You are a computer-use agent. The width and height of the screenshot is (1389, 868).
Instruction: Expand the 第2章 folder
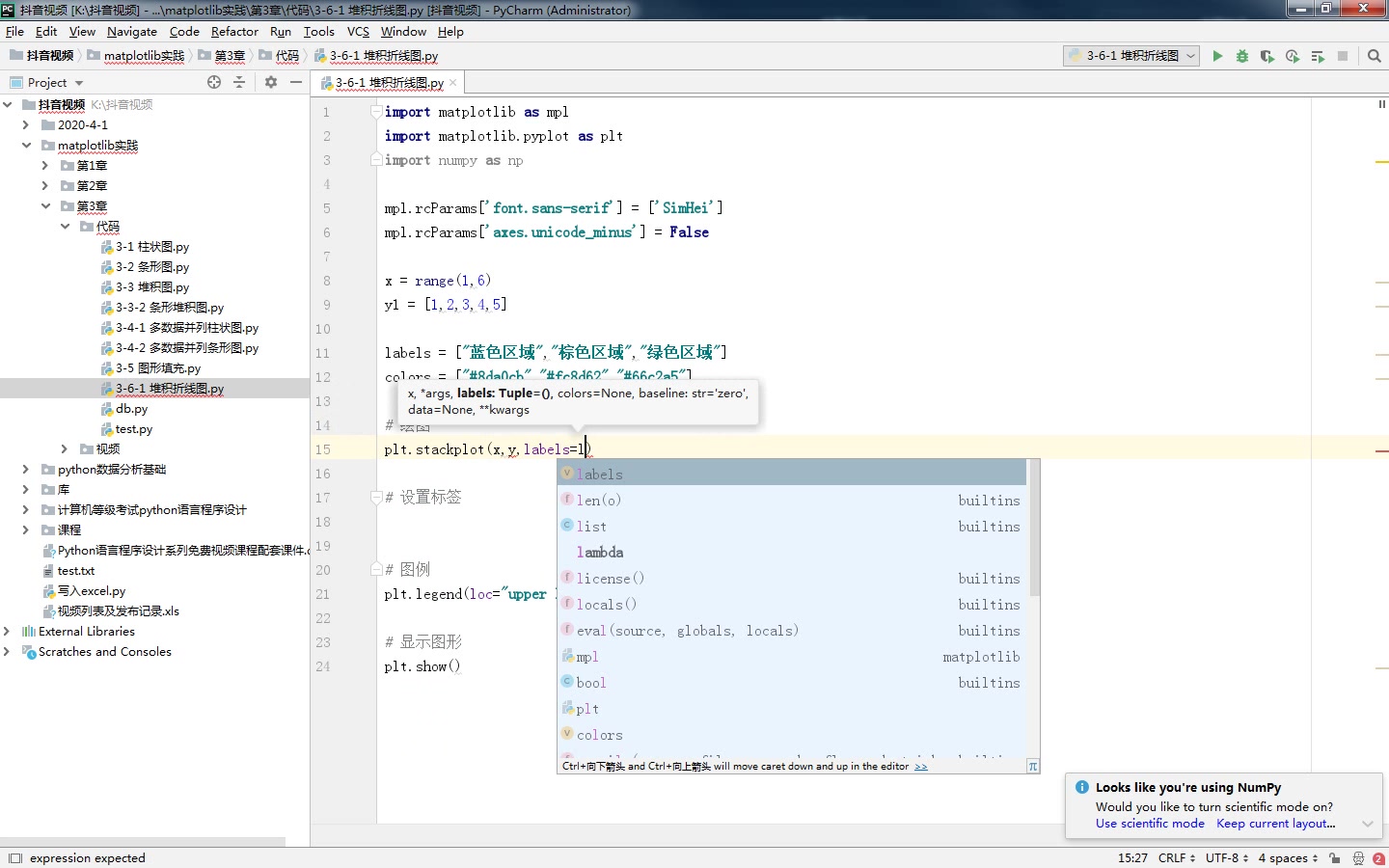(x=45, y=185)
